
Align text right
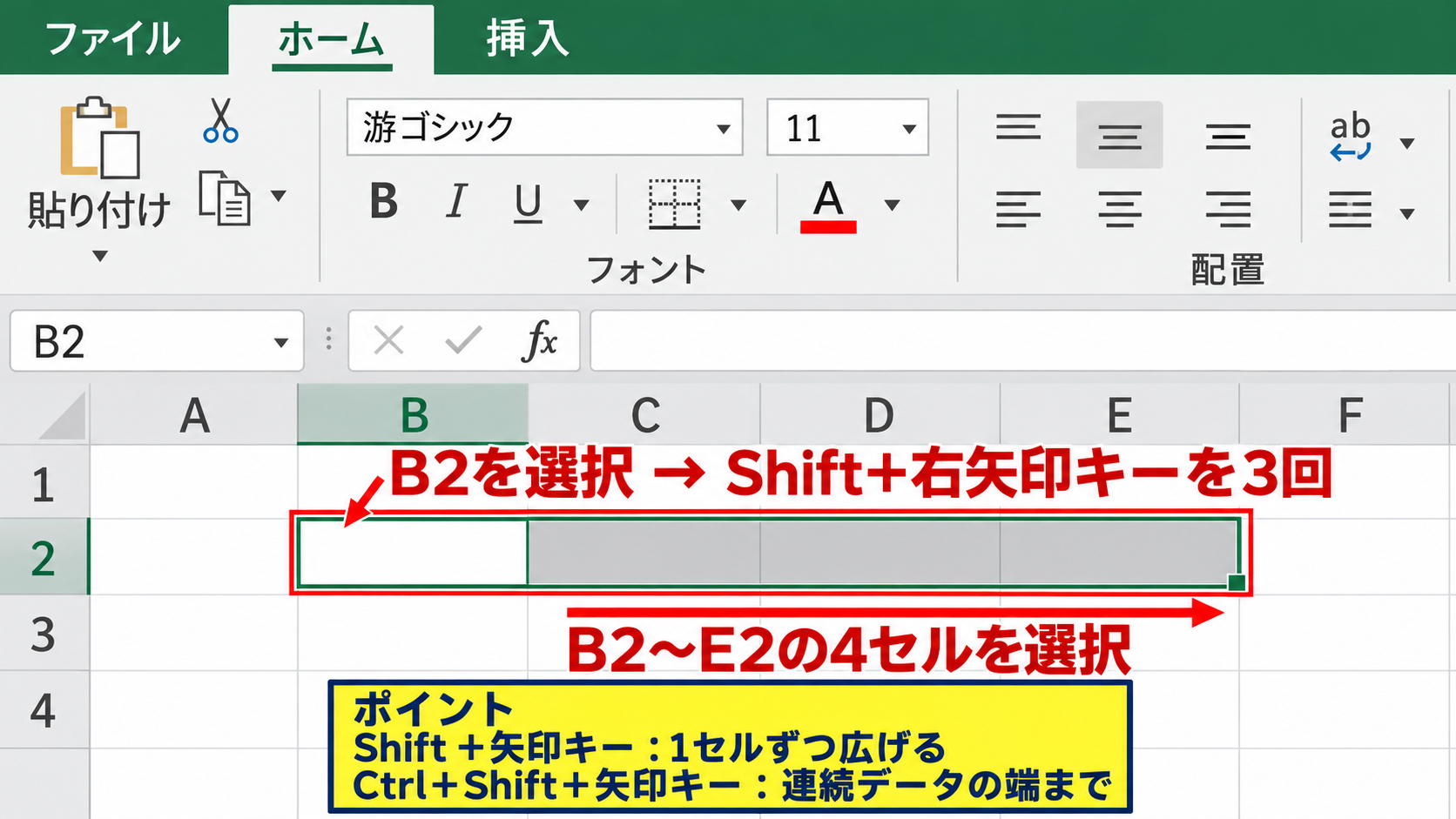[x=1228, y=210]
